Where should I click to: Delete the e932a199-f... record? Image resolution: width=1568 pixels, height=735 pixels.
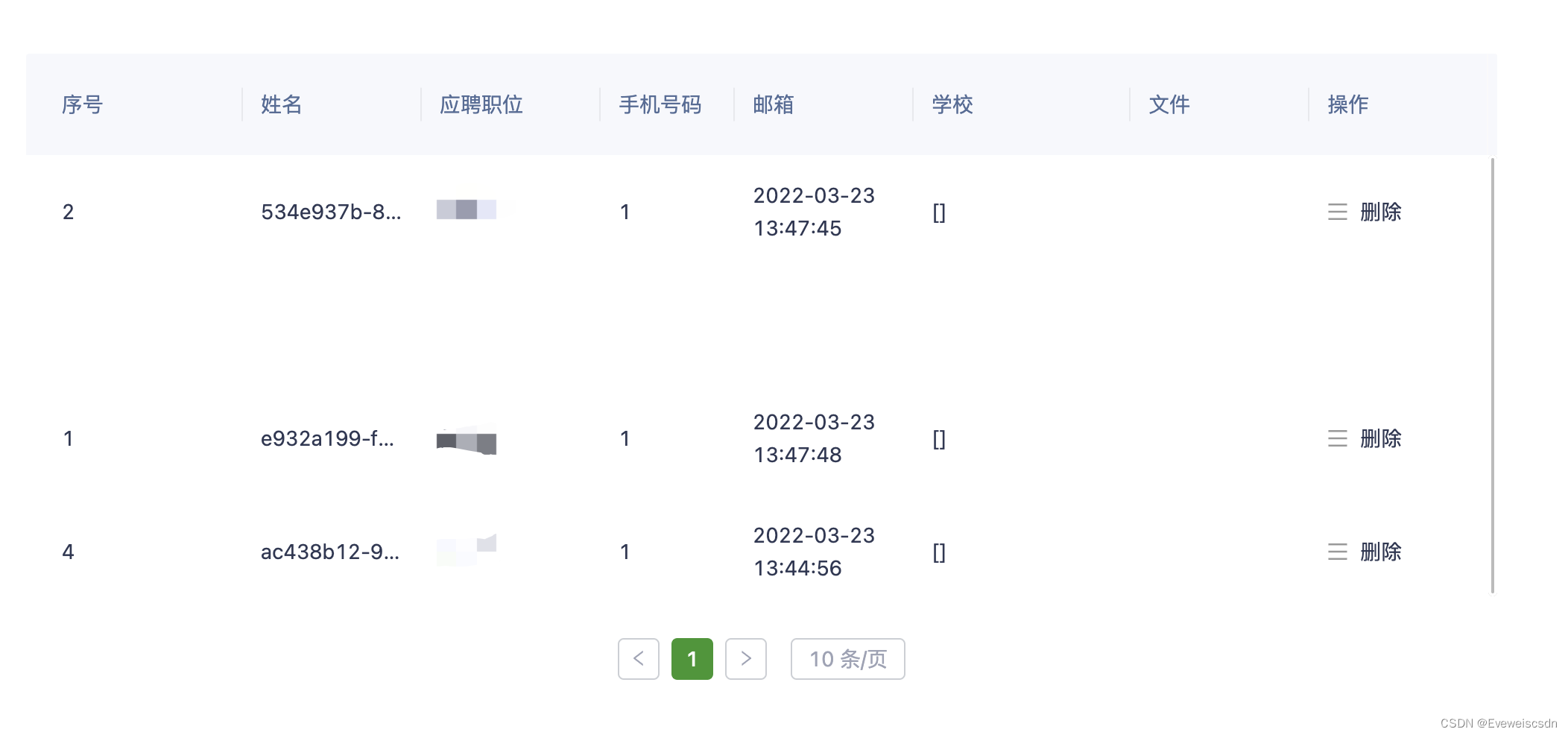(1380, 438)
